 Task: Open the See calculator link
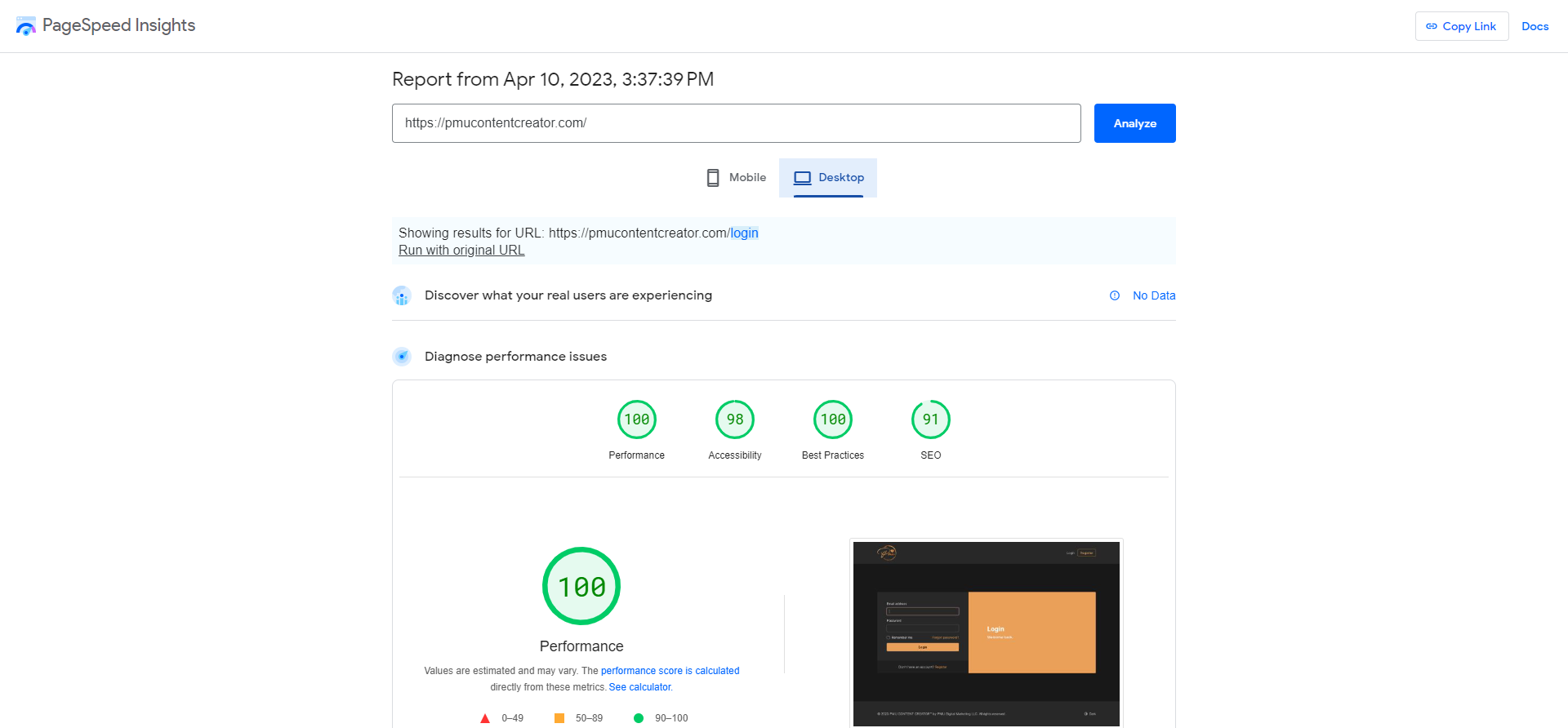point(639,687)
